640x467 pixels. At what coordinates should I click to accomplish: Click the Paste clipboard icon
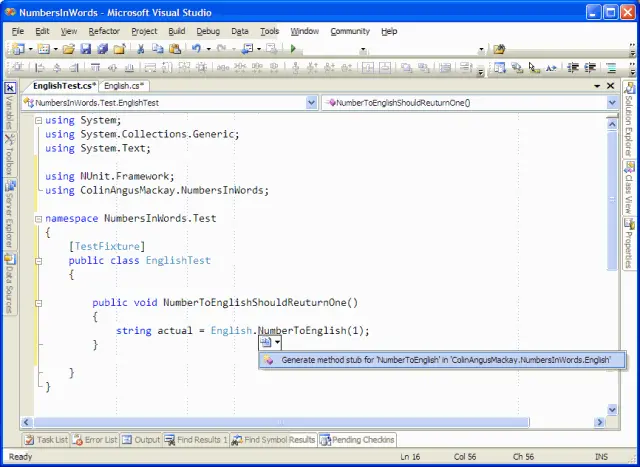click(175, 49)
